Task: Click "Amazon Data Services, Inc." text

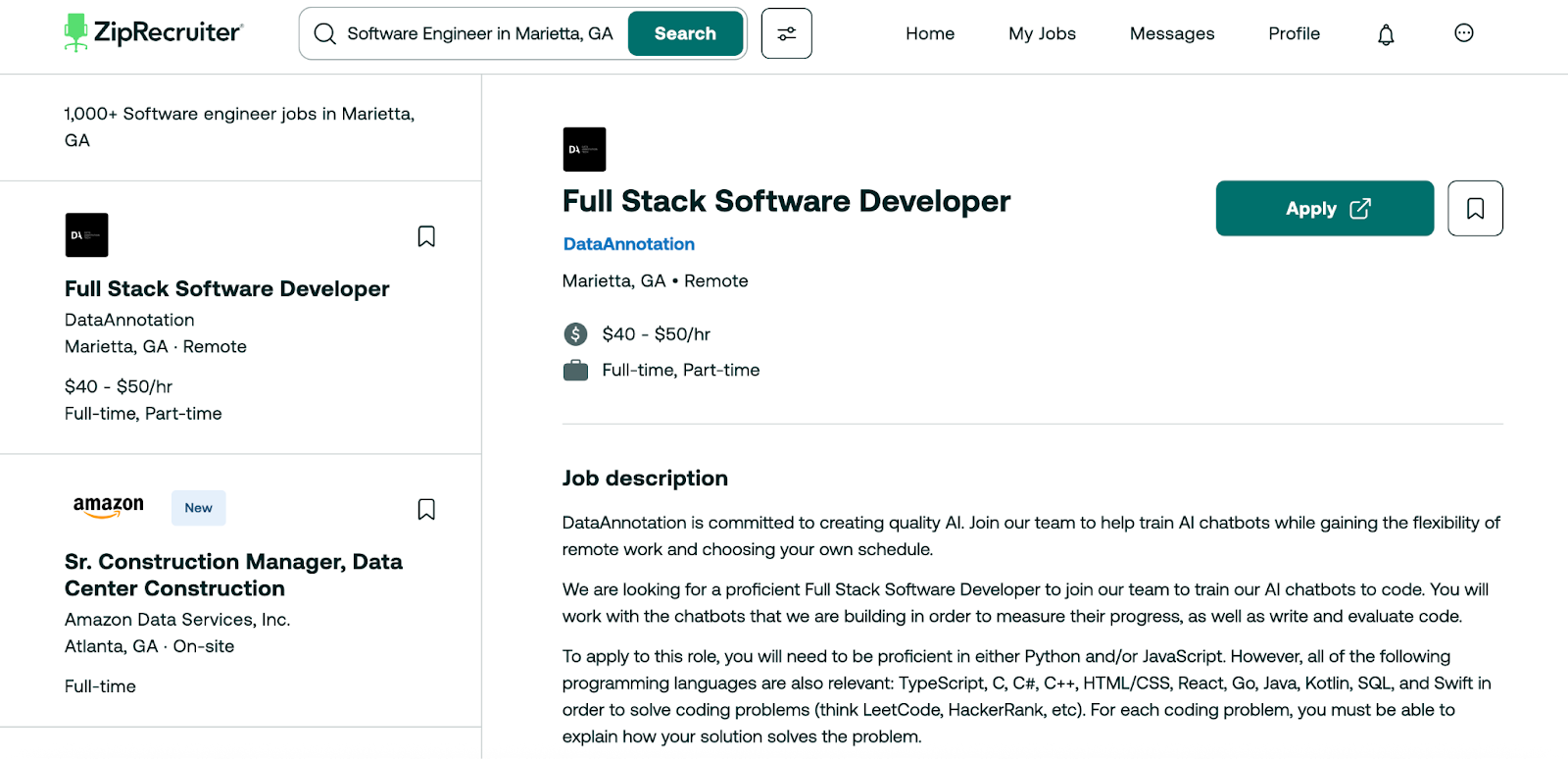Action: [177, 620]
